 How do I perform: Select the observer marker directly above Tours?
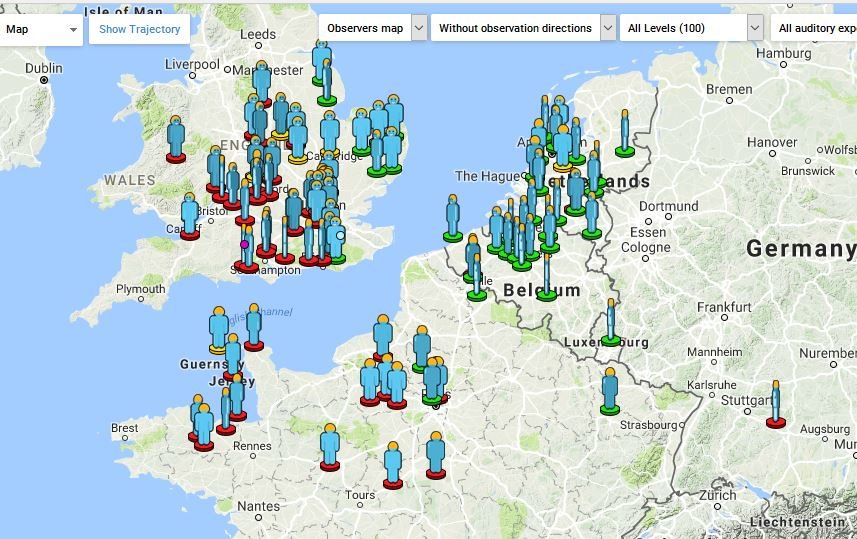[393, 466]
